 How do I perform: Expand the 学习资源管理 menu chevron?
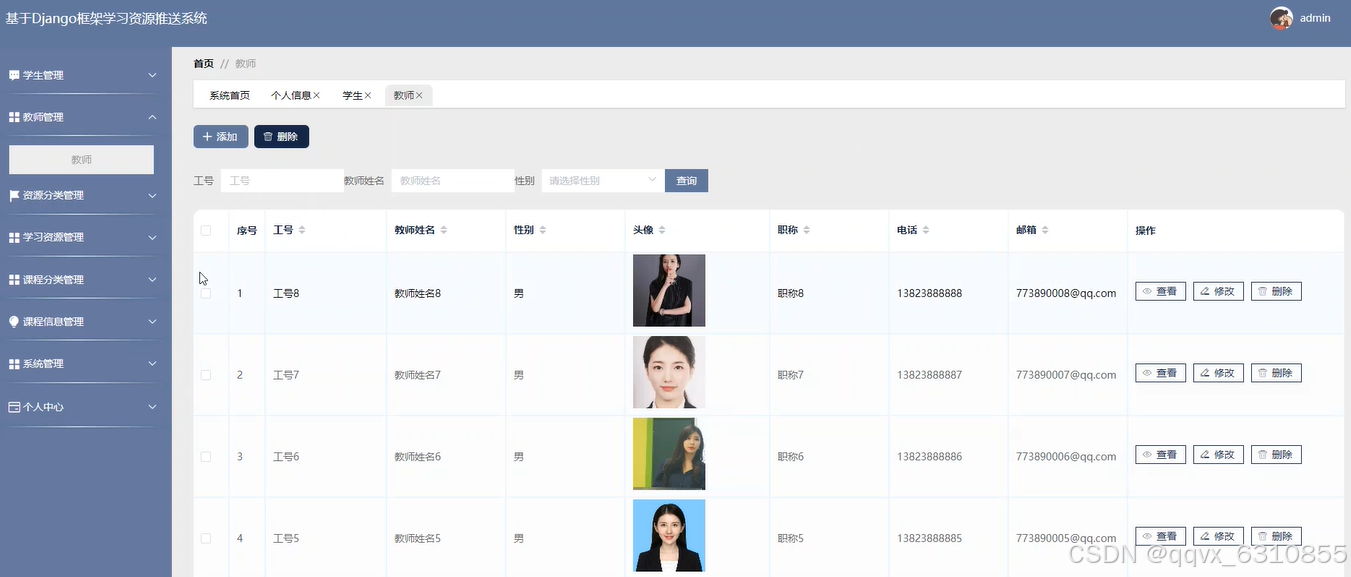[x=153, y=237]
